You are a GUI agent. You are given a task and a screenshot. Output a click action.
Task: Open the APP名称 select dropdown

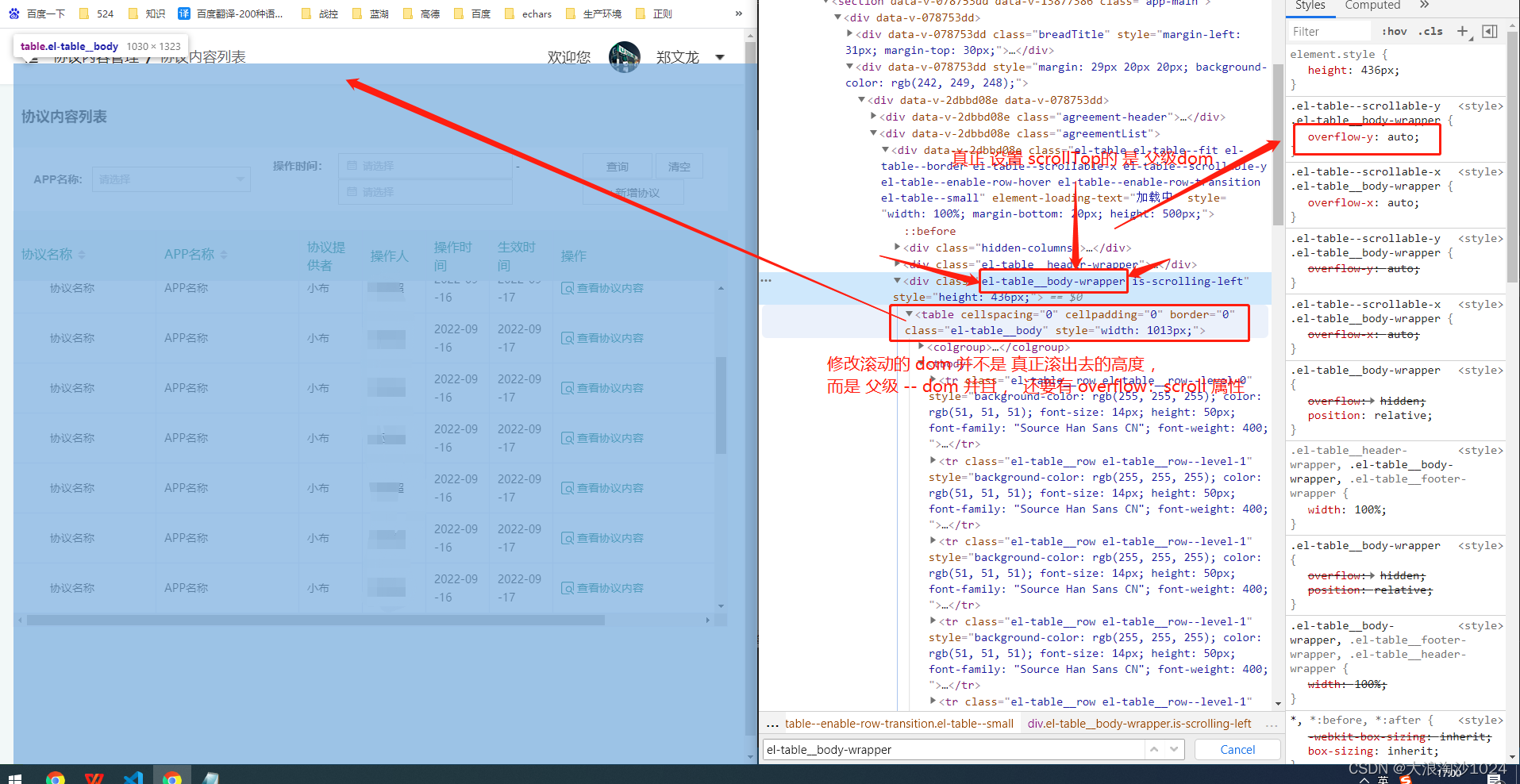(171, 179)
